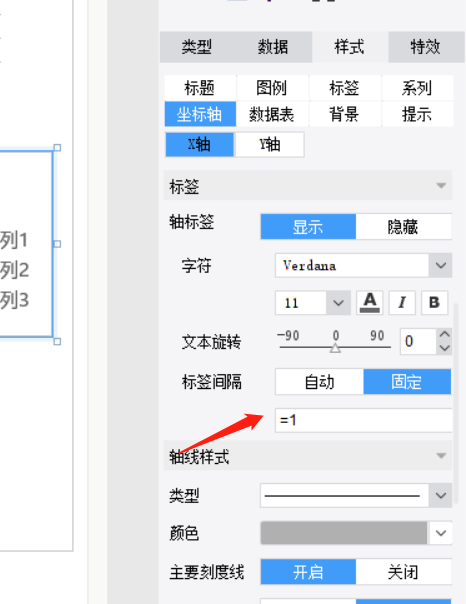This screenshot has width=466, height=604.
Task: Toggle italic font style
Action: click(x=402, y=302)
